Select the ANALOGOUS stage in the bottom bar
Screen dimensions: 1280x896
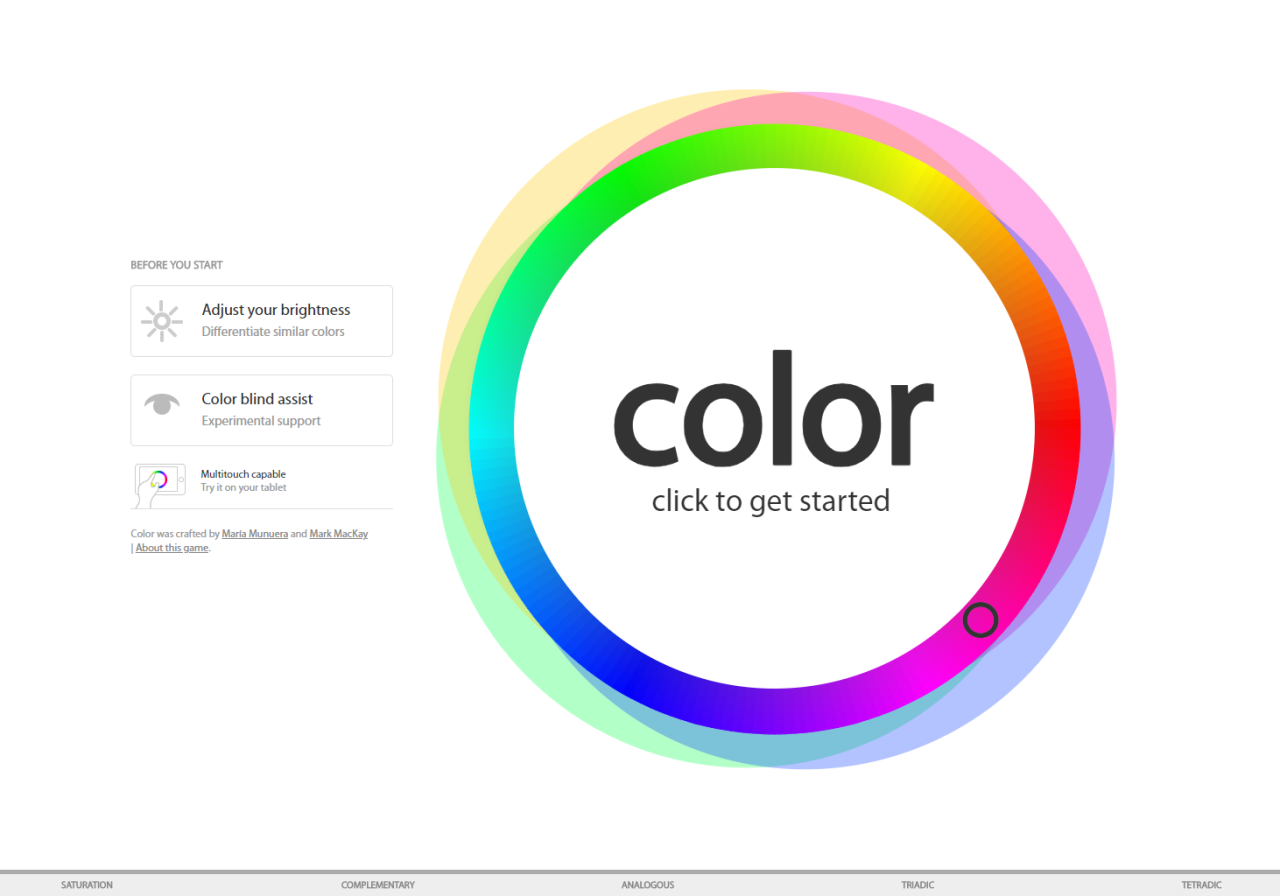click(x=648, y=885)
